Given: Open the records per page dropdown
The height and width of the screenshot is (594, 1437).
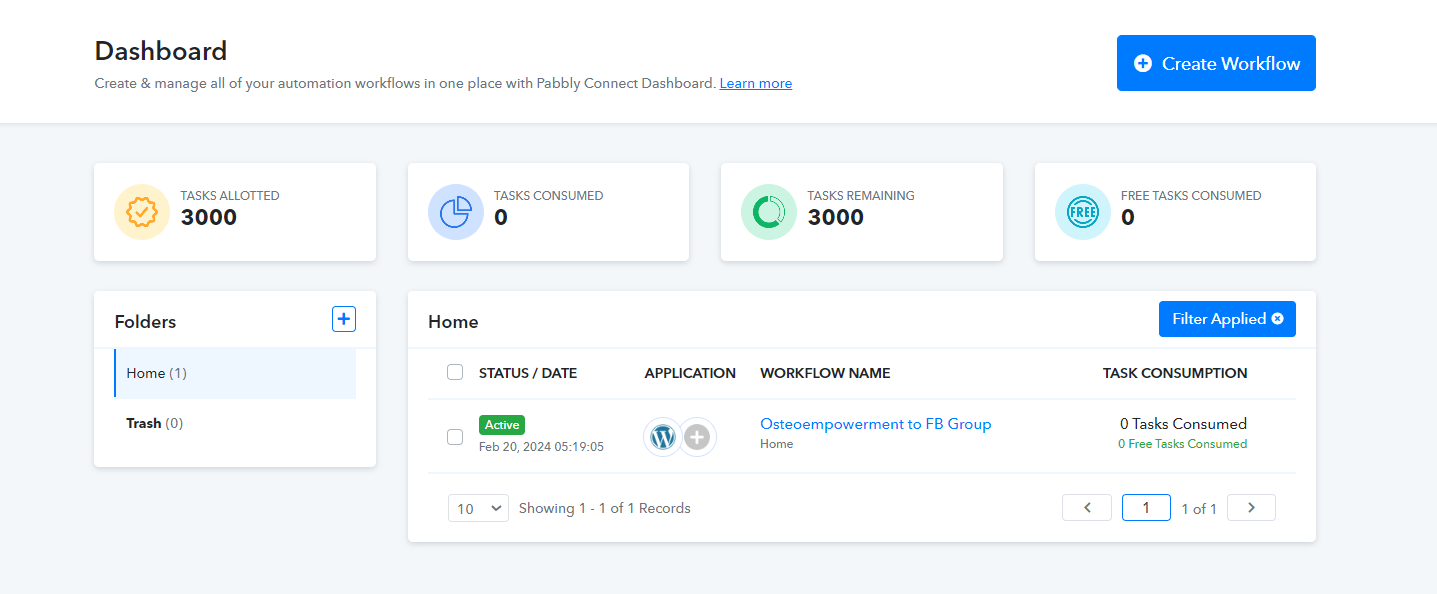Looking at the screenshot, I should pos(478,508).
